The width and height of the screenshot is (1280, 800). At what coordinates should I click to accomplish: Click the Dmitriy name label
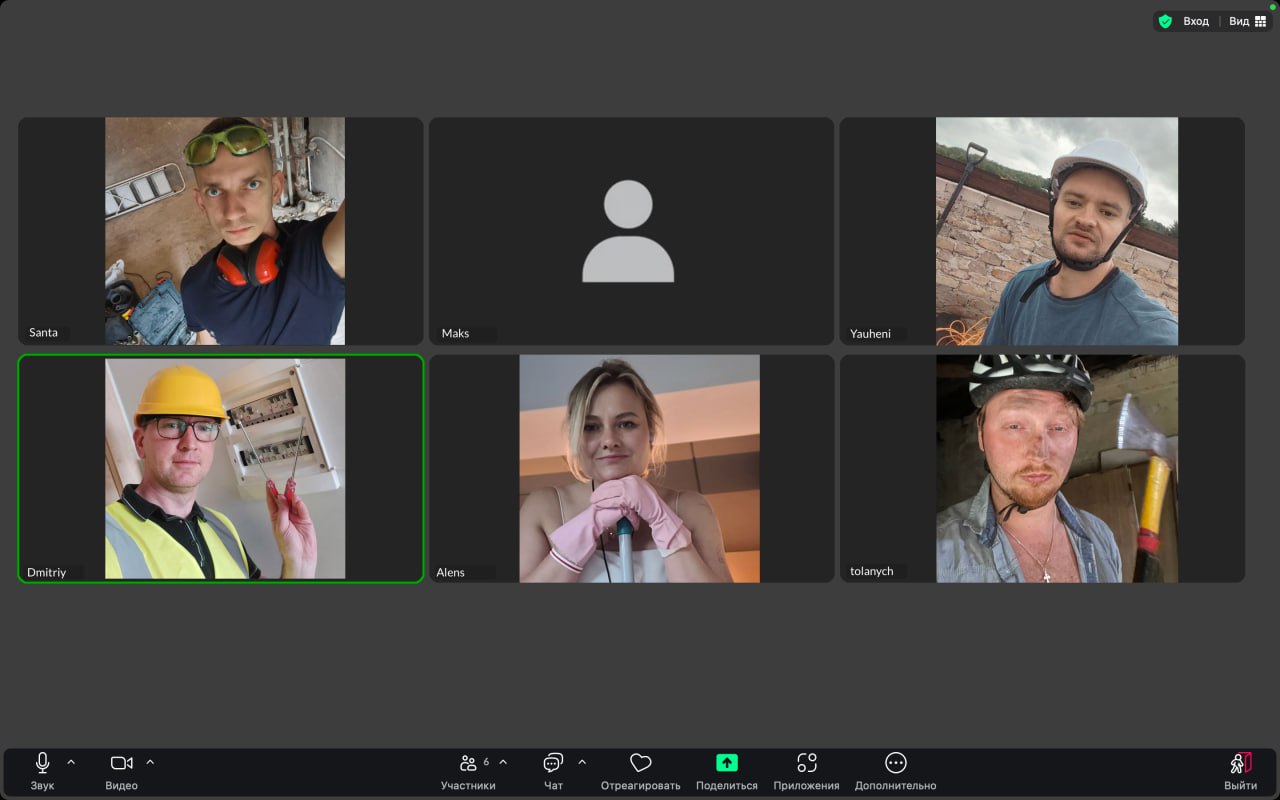(x=46, y=572)
